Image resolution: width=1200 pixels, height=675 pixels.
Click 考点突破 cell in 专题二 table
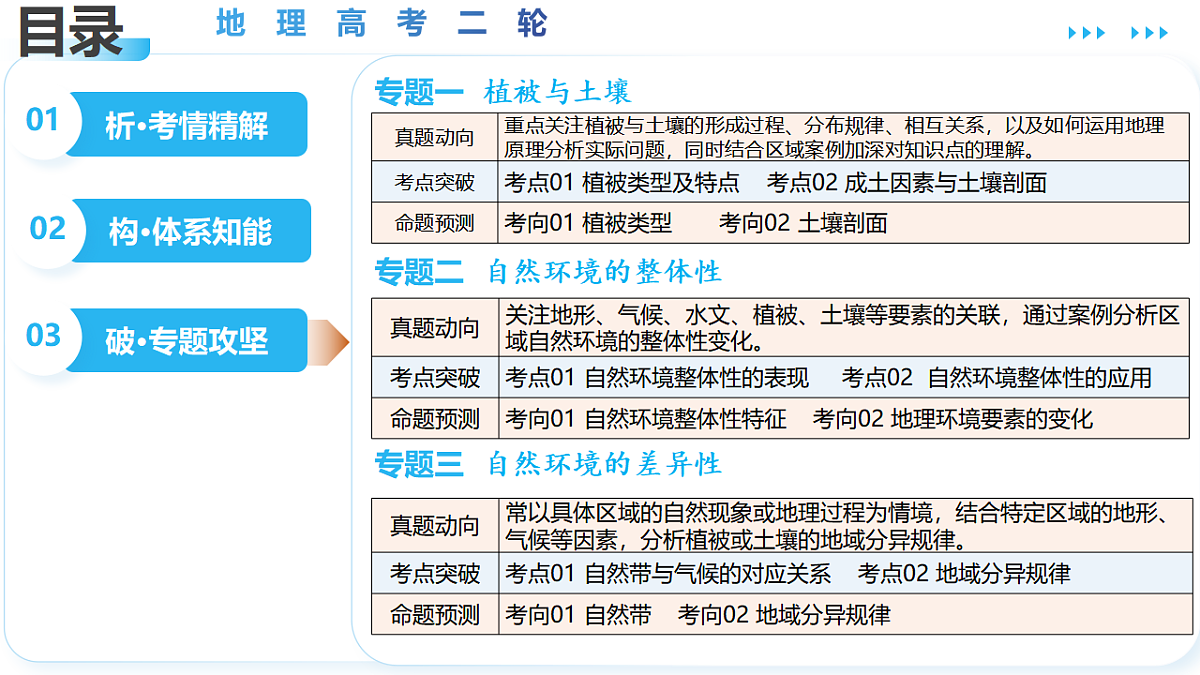(x=435, y=378)
